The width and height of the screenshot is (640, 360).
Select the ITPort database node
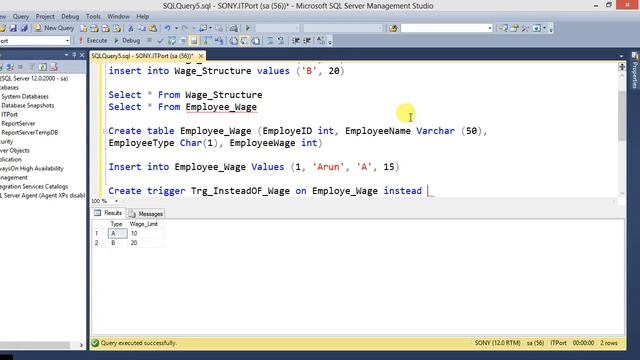(x=9, y=114)
